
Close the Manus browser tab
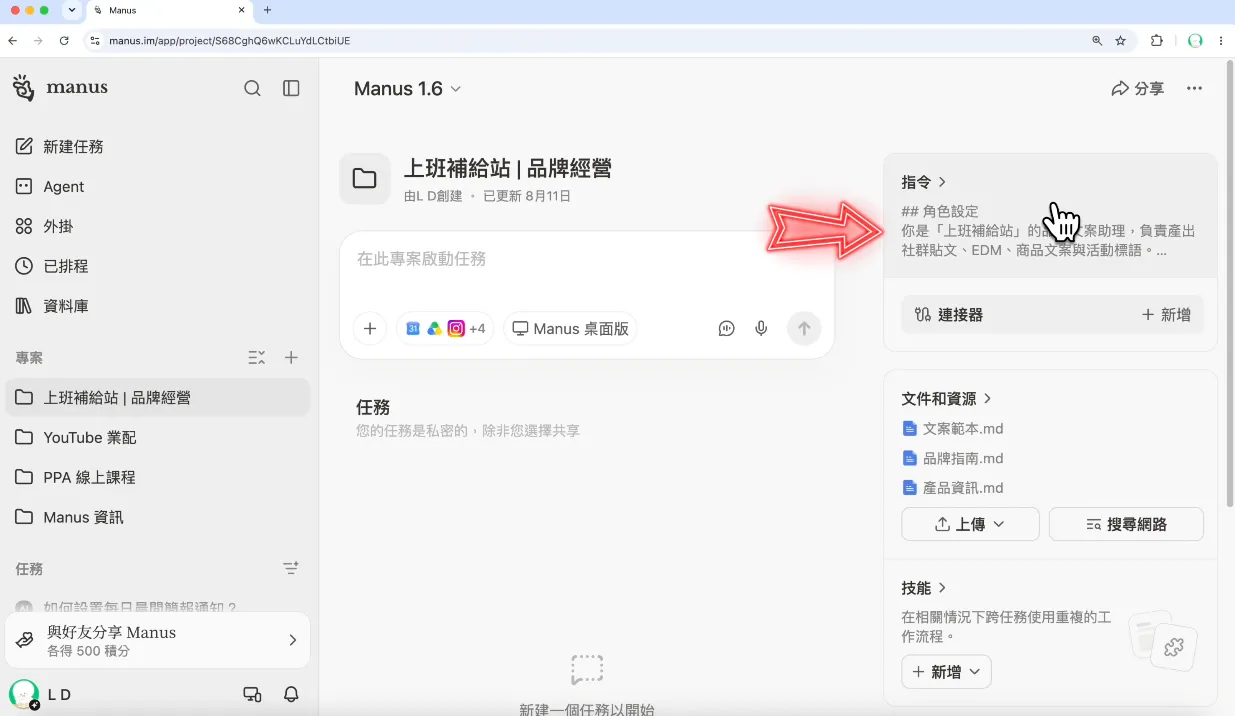[242, 10]
